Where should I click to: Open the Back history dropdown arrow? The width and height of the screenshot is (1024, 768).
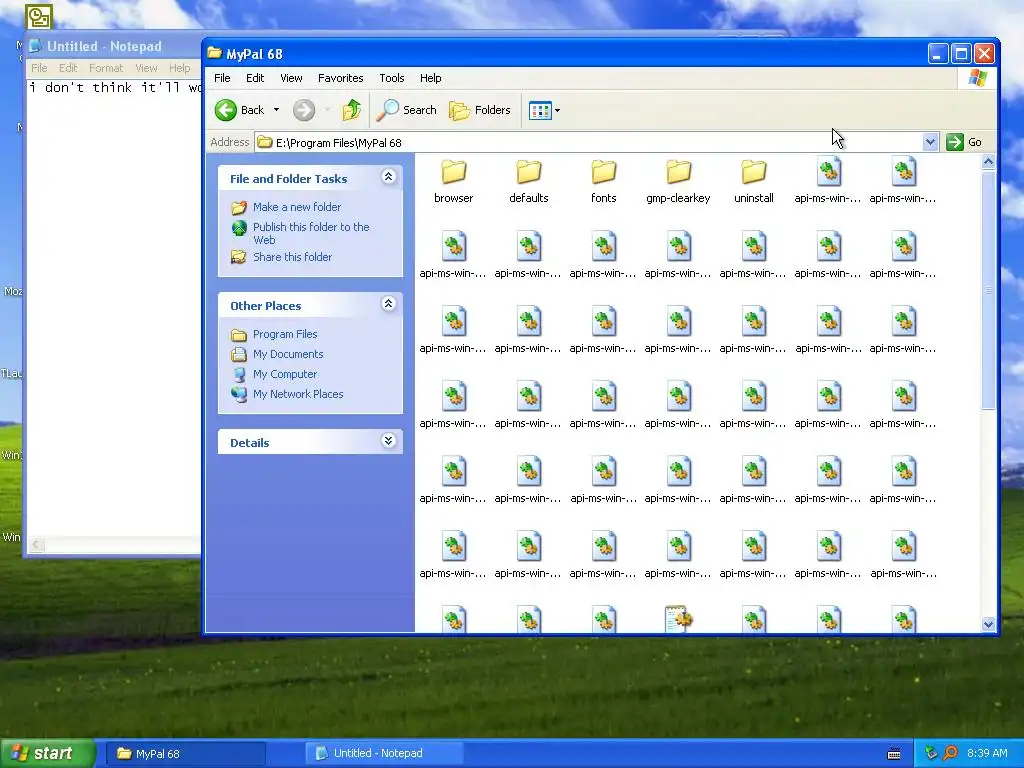(x=276, y=110)
